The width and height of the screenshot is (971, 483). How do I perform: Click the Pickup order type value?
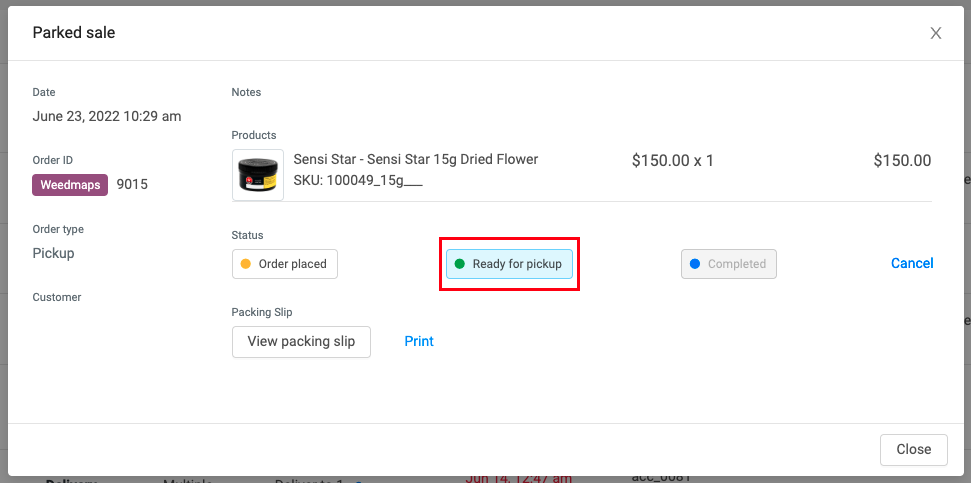(x=54, y=253)
